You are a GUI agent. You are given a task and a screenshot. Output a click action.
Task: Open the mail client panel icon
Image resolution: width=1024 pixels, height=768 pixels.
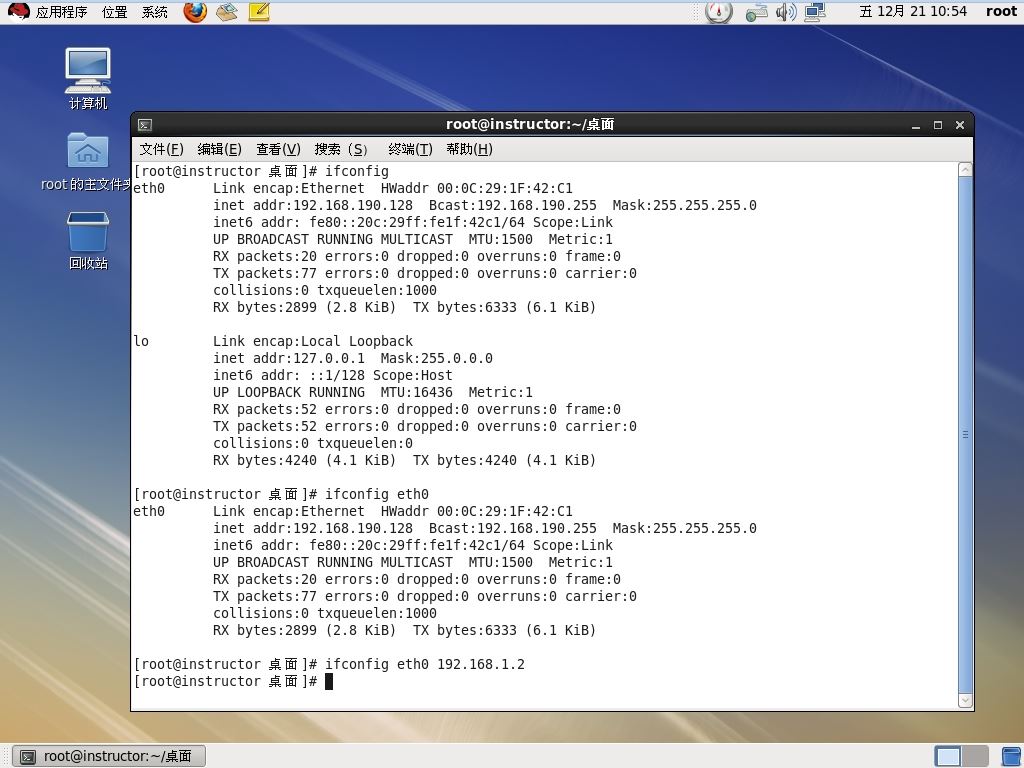227,12
